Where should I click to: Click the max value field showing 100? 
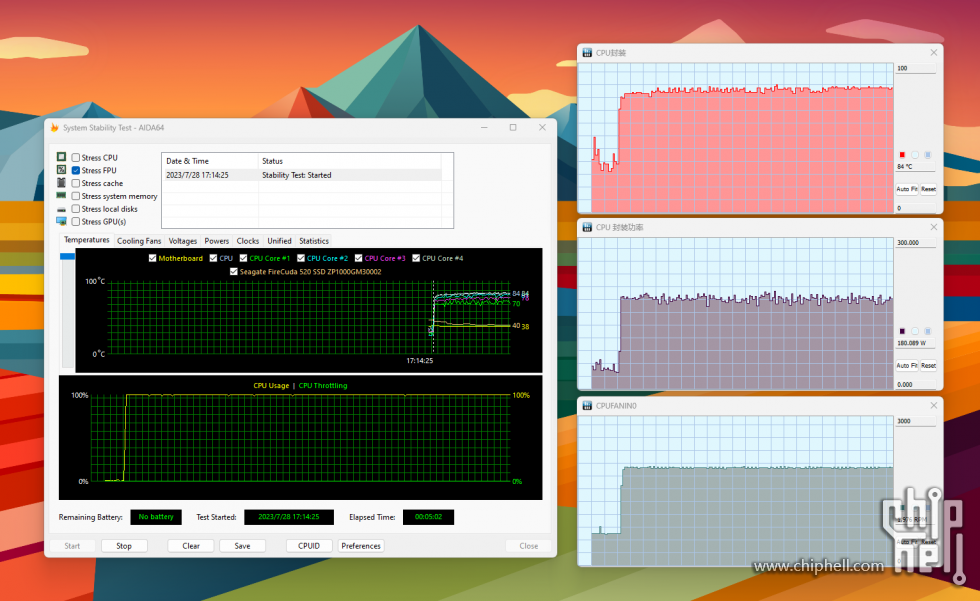click(x=916, y=68)
